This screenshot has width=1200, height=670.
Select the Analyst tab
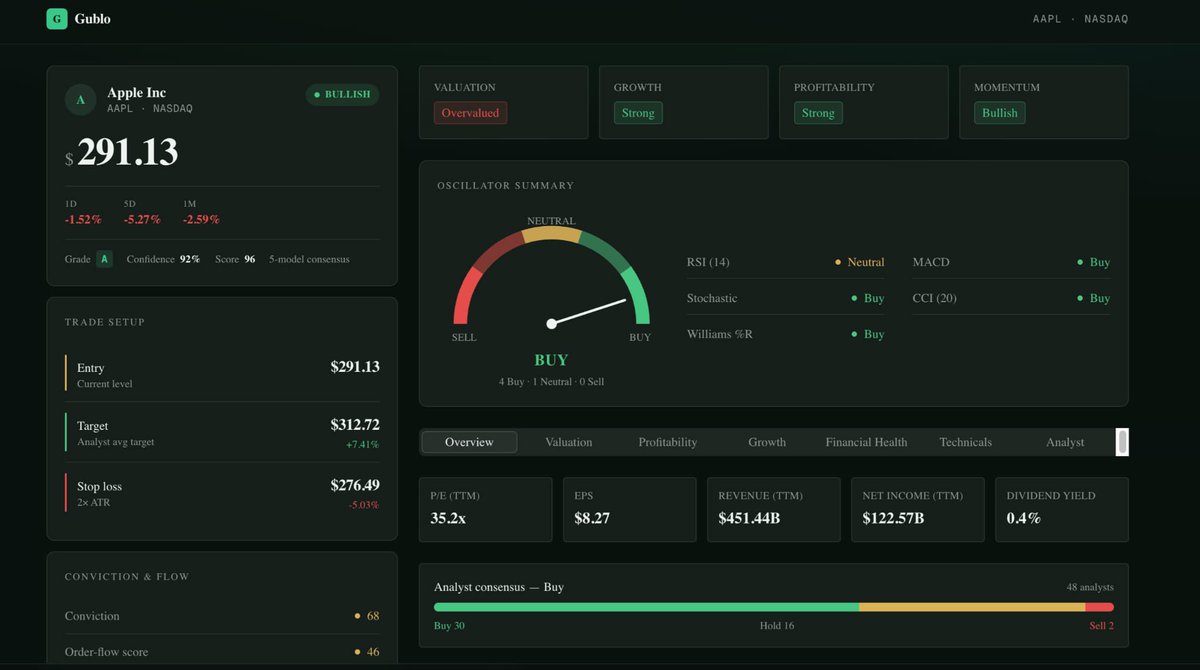coord(1065,442)
